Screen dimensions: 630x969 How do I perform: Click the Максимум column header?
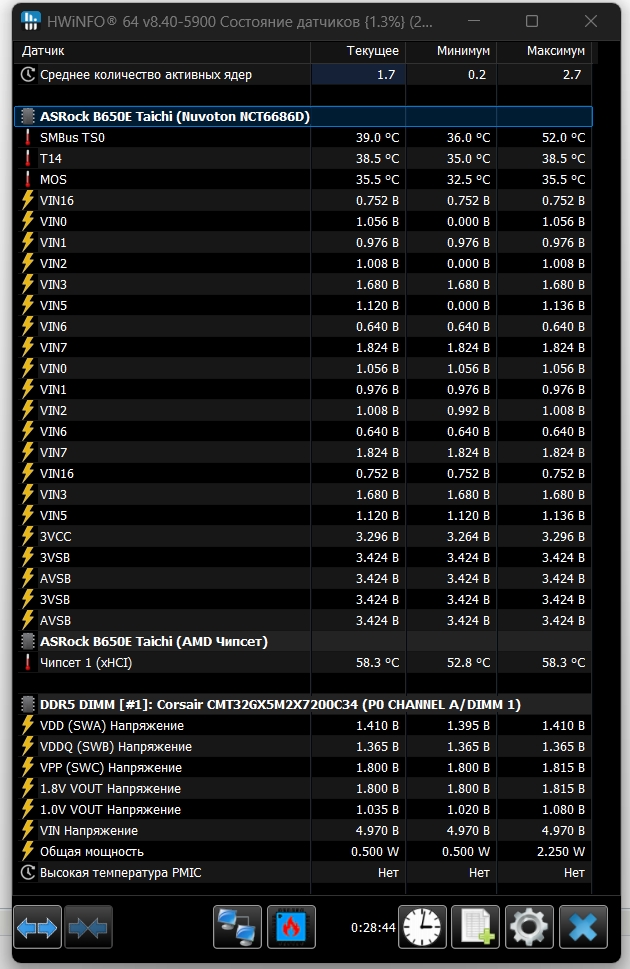coord(545,51)
